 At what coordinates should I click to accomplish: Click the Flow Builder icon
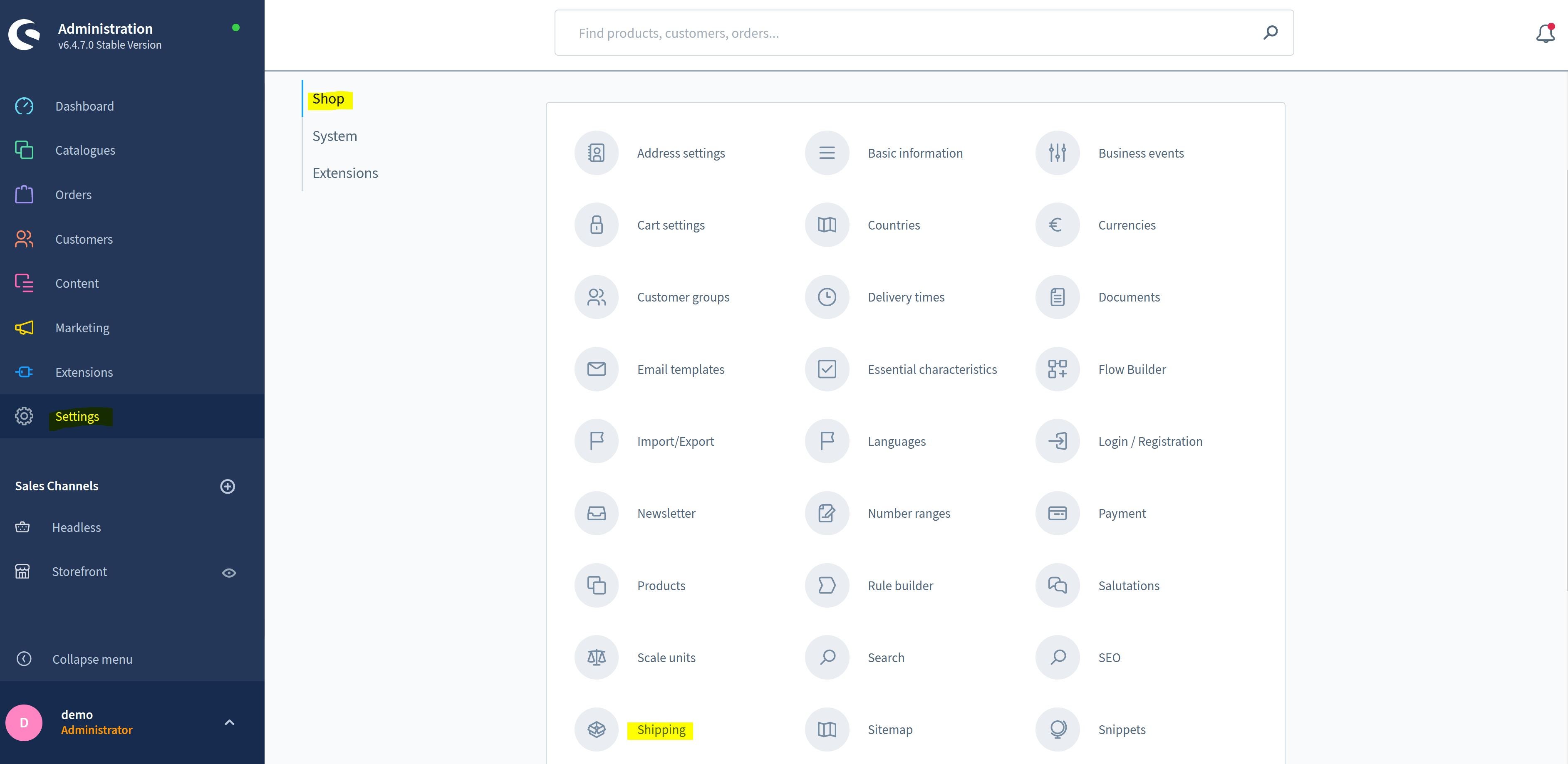[1057, 369]
